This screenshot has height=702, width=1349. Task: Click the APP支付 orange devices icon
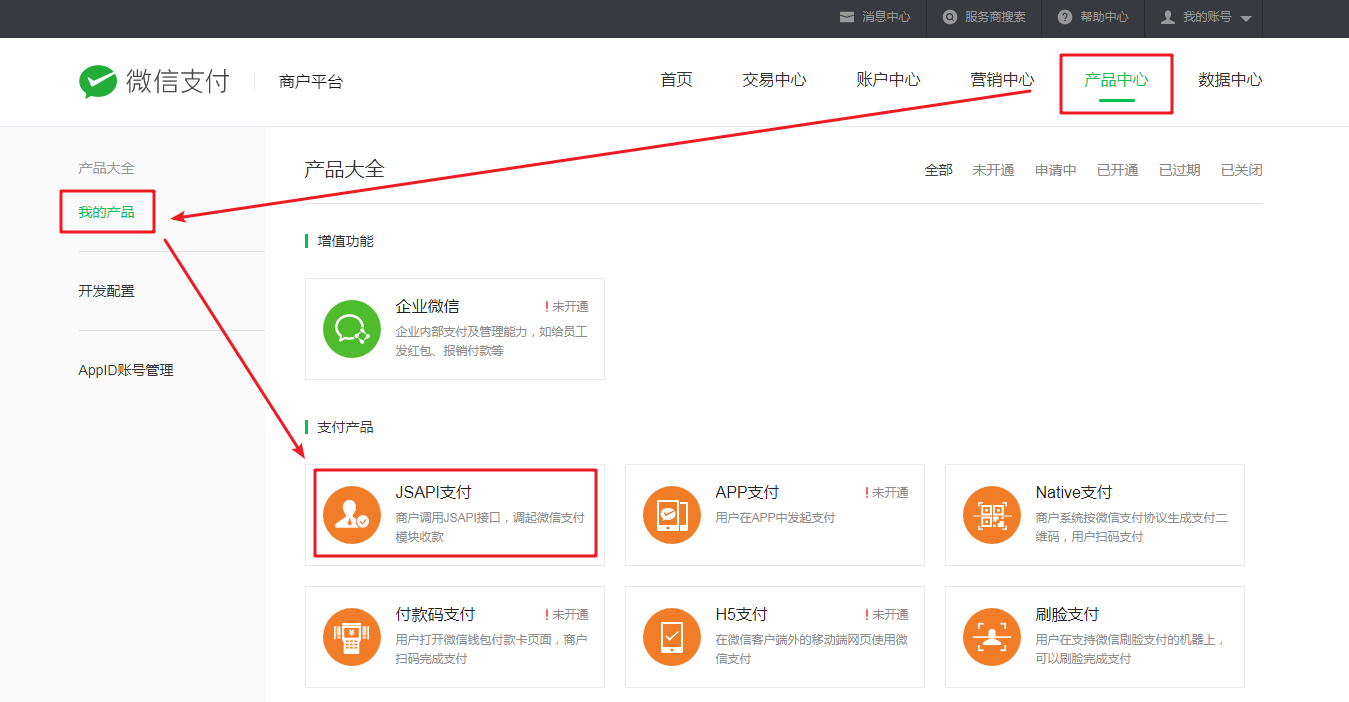[672, 514]
